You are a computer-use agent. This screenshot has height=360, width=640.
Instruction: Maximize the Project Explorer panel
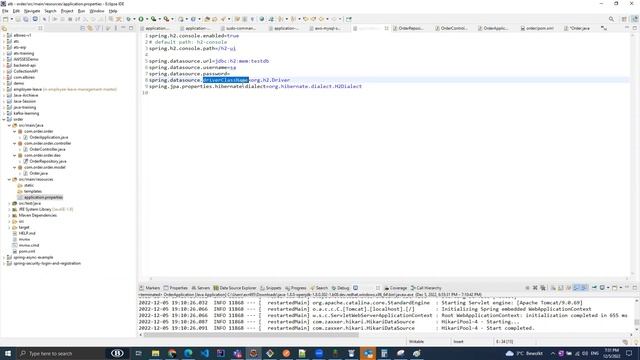coord(131,28)
